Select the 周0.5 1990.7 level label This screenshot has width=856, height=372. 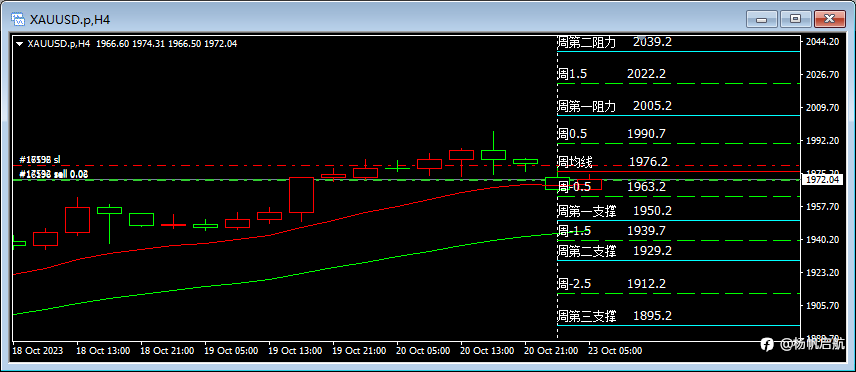point(611,134)
